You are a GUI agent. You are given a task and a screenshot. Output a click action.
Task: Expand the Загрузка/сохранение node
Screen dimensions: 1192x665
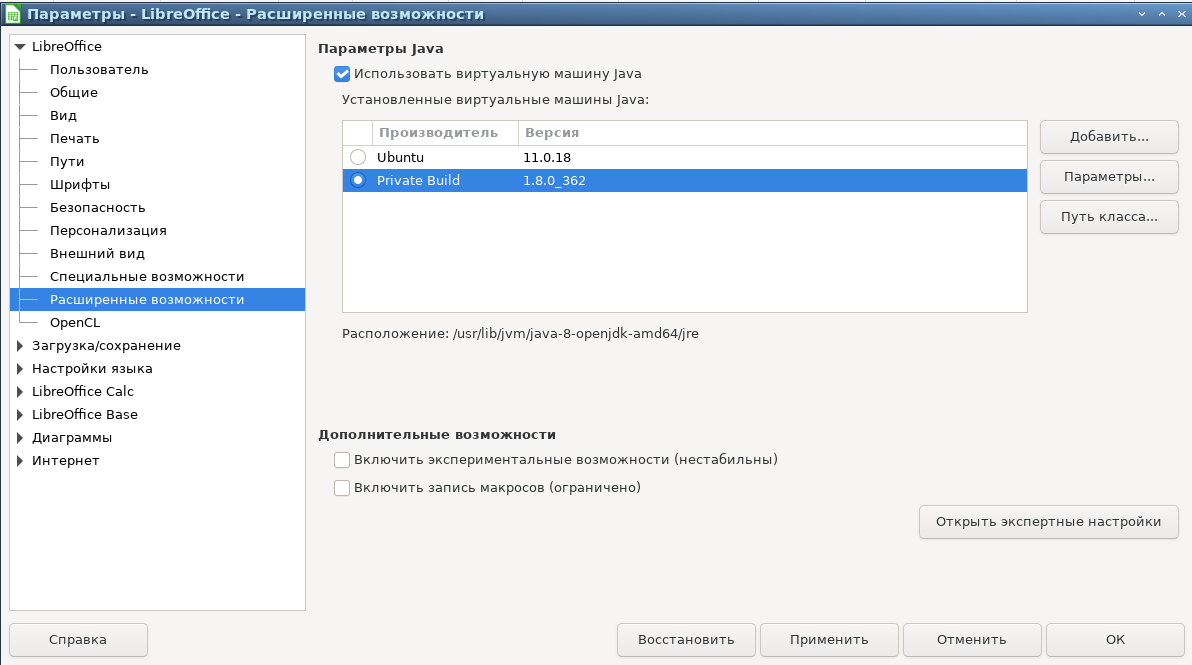[x=21, y=346]
